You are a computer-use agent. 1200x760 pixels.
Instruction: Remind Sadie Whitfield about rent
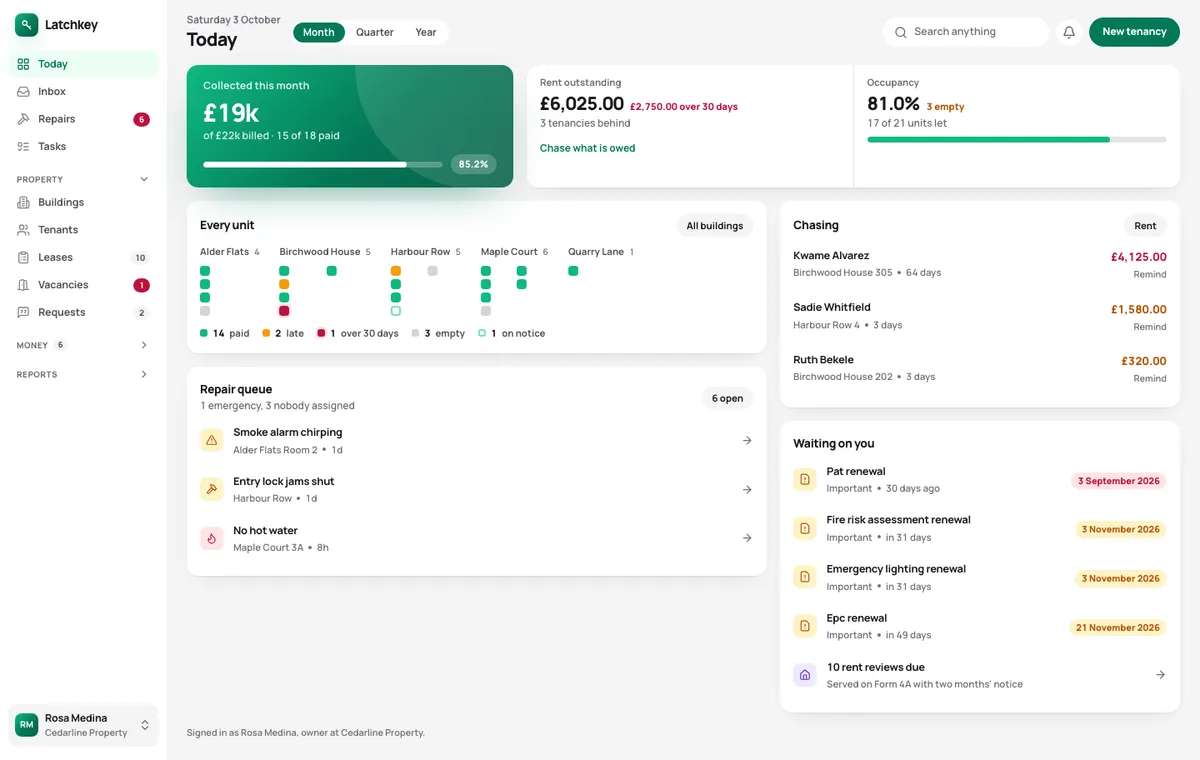(1150, 327)
